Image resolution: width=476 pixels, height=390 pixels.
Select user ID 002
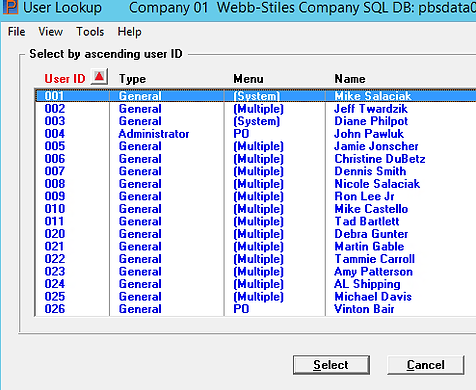(55, 109)
